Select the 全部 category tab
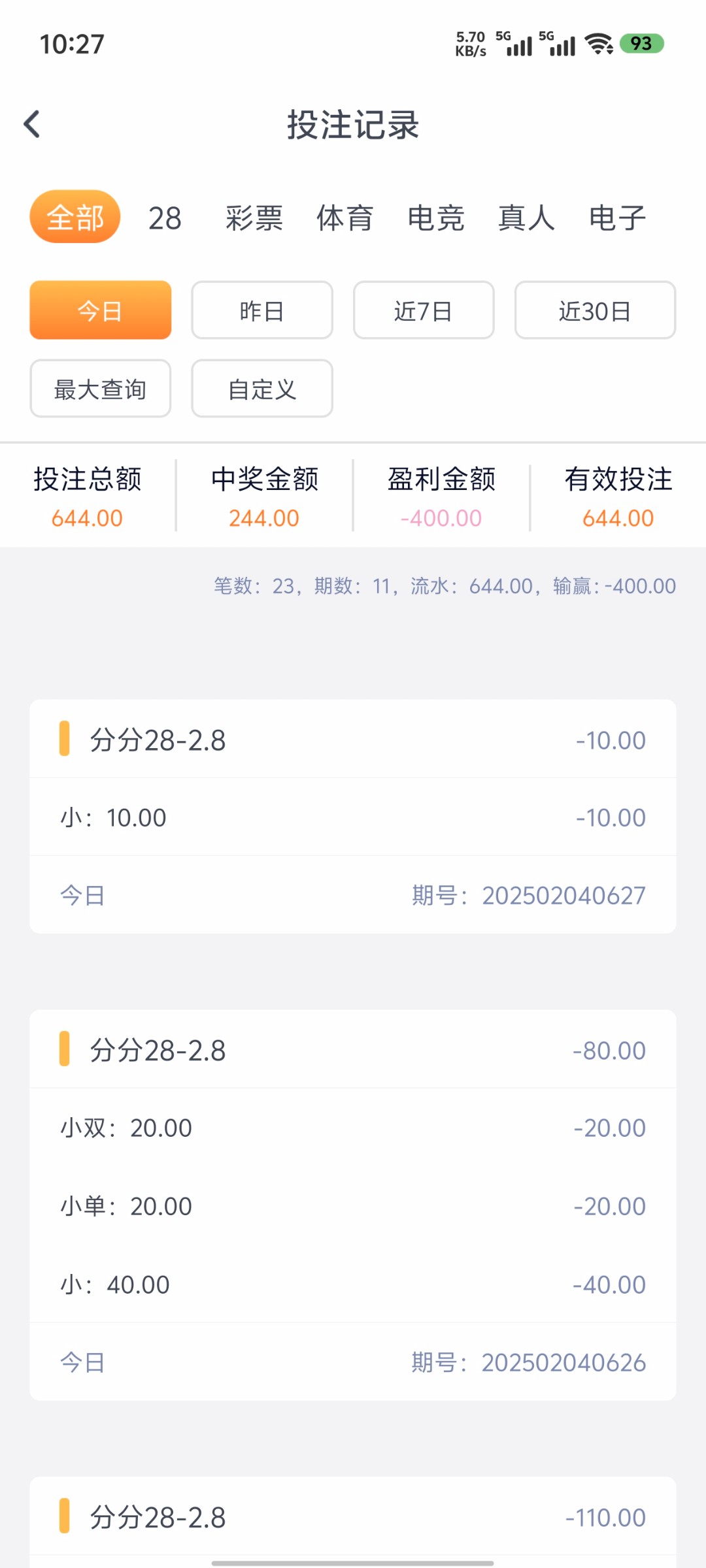The width and height of the screenshot is (706, 1568). [75, 217]
